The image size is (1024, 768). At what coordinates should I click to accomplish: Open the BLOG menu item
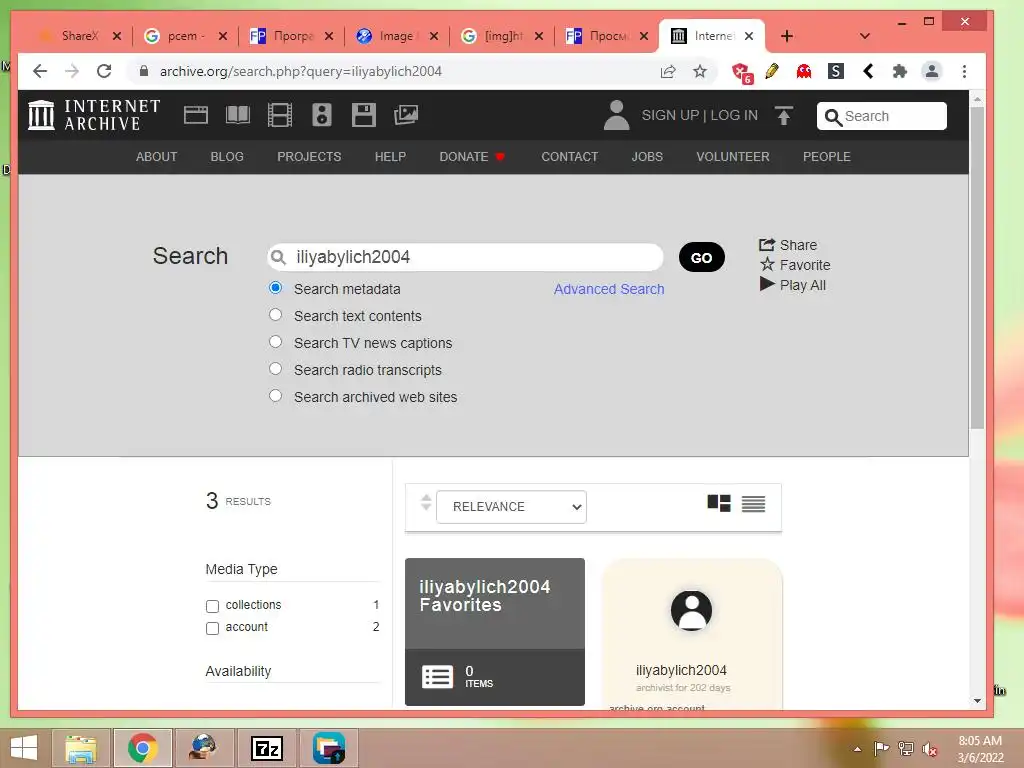[x=227, y=157]
